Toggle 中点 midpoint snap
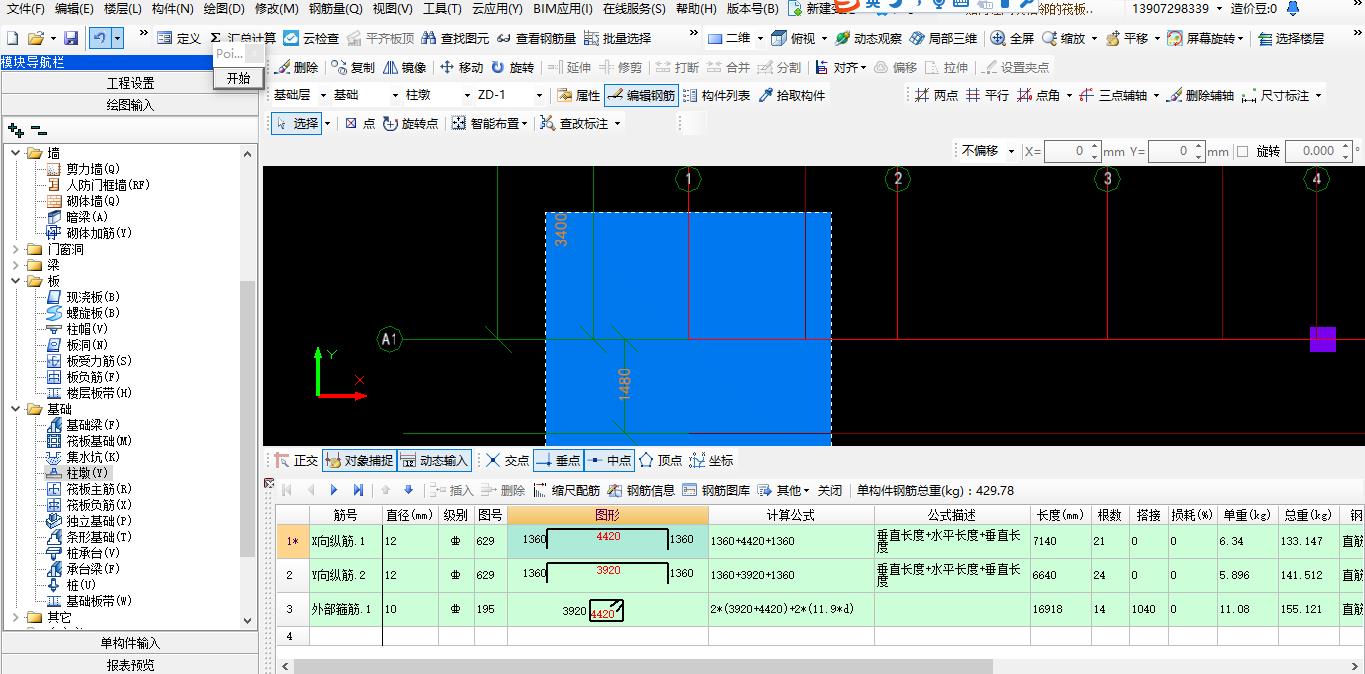The width and height of the screenshot is (1365, 674). pos(608,461)
